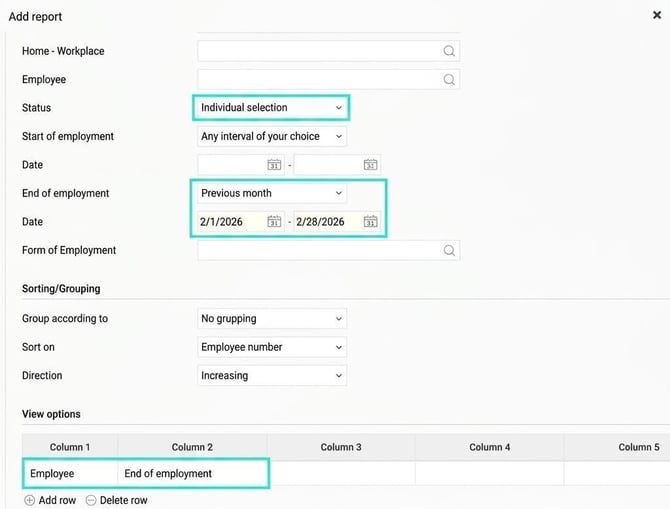Screen dimensions: 670x509
Task: Open calendar for start of employment from-date
Action: pos(274,165)
